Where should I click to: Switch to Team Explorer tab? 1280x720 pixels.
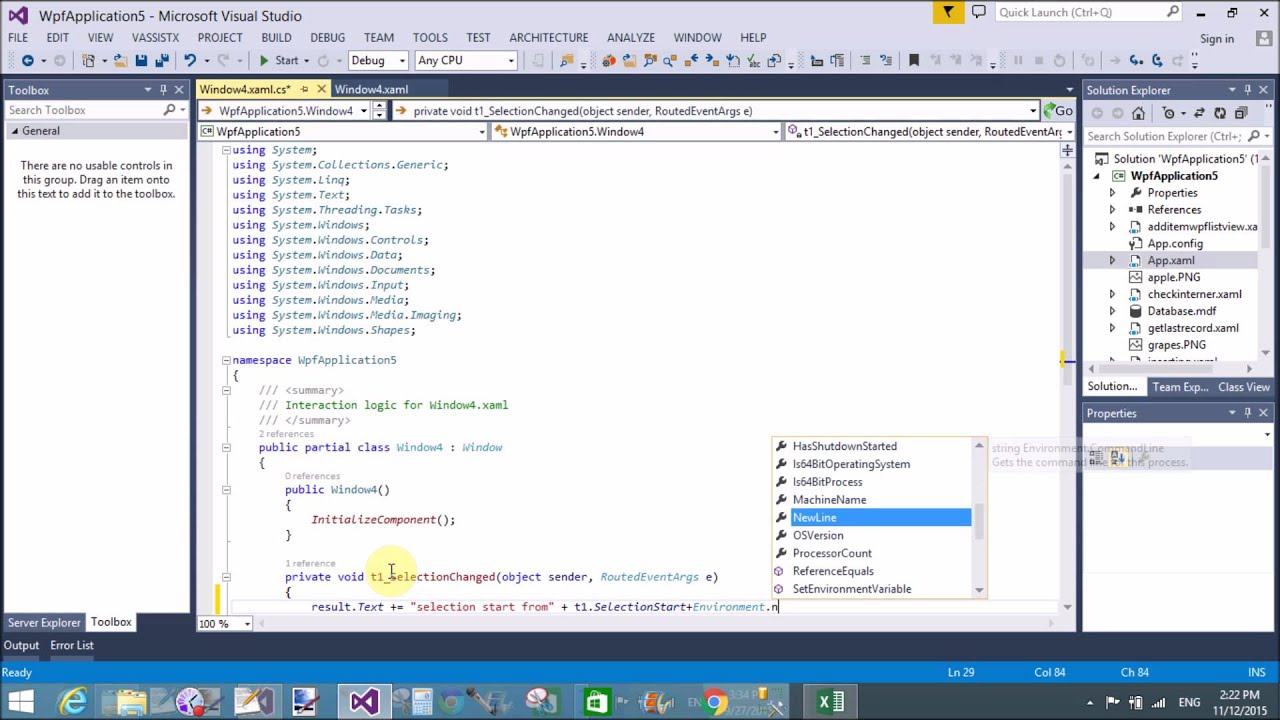pyautogui.click(x=1180, y=387)
